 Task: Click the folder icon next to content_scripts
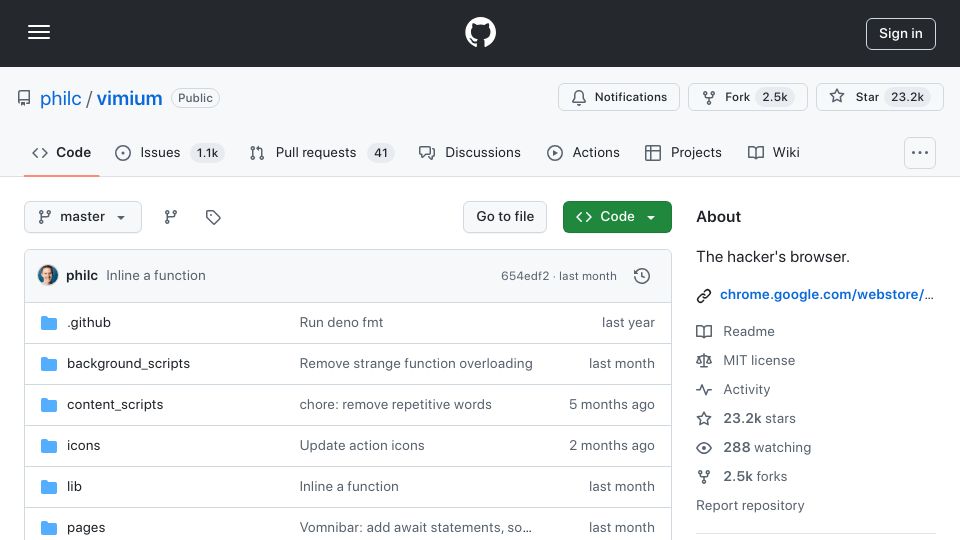coord(48,405)
